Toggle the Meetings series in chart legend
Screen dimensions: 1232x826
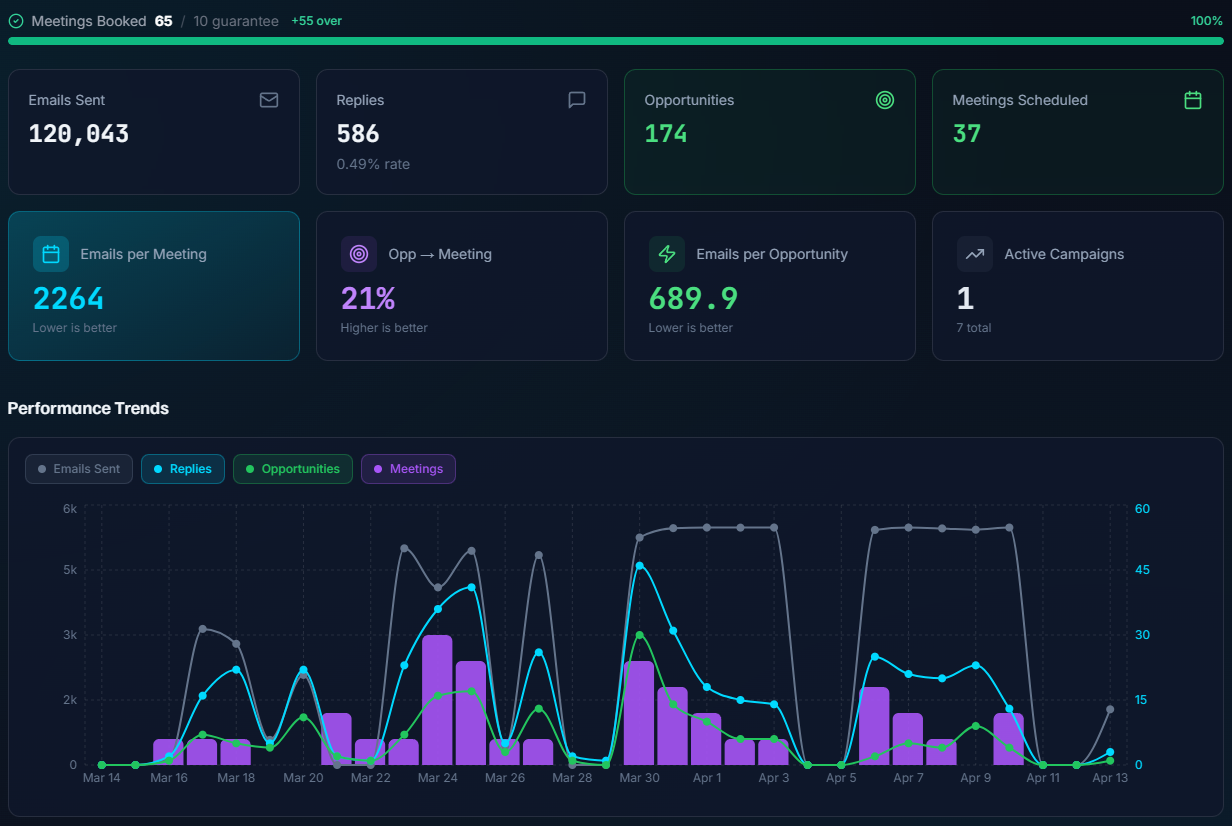pyautogui.click(x=409, y=469)
